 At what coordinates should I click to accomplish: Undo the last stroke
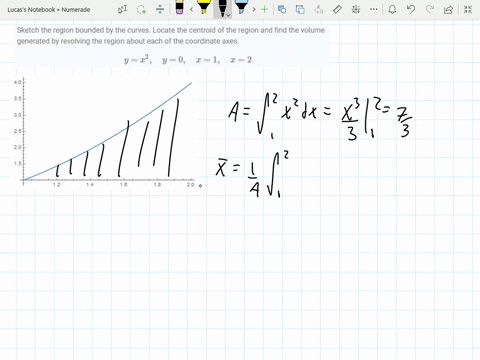coord(411,9)
